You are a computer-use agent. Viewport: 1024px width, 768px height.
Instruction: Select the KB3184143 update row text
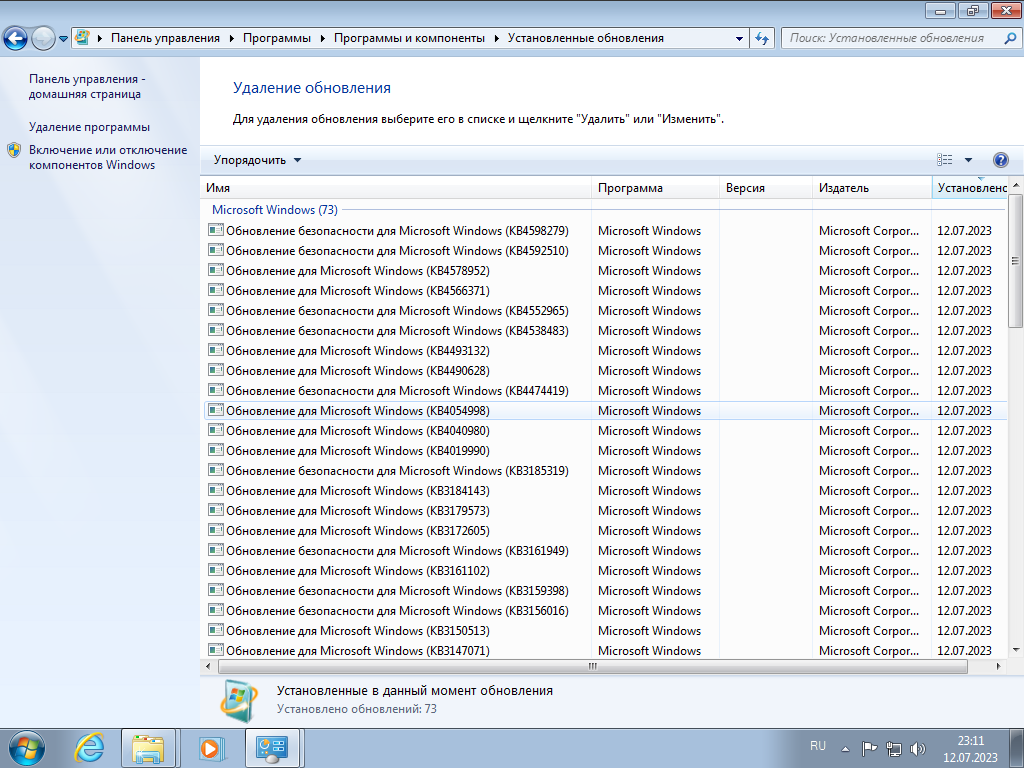358,490
